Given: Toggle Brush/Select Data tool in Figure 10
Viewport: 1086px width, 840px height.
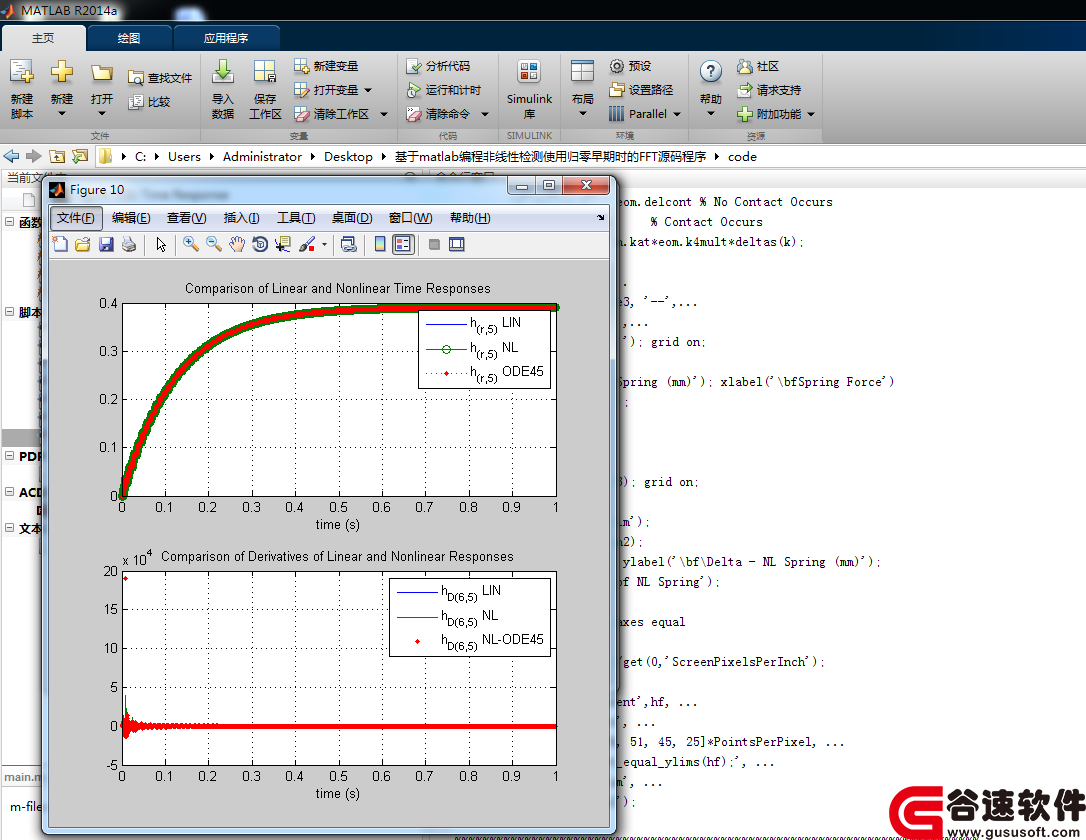Looking at the screenshot, I should (x=307, y=244).
